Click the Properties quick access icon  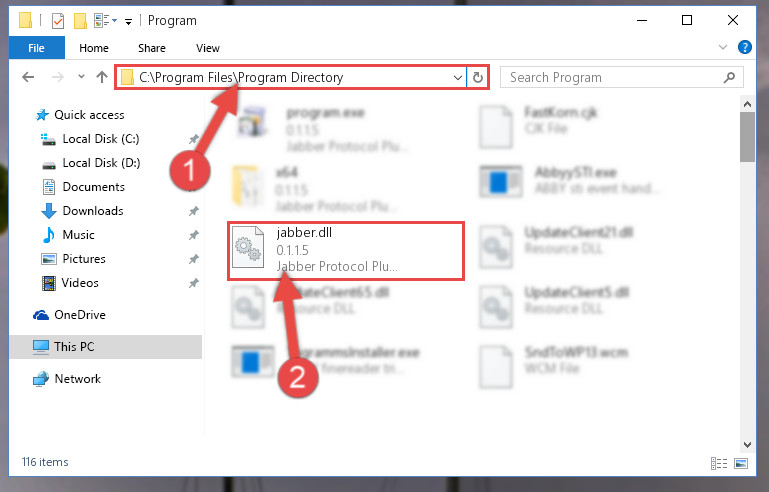[x=58, y=21]
